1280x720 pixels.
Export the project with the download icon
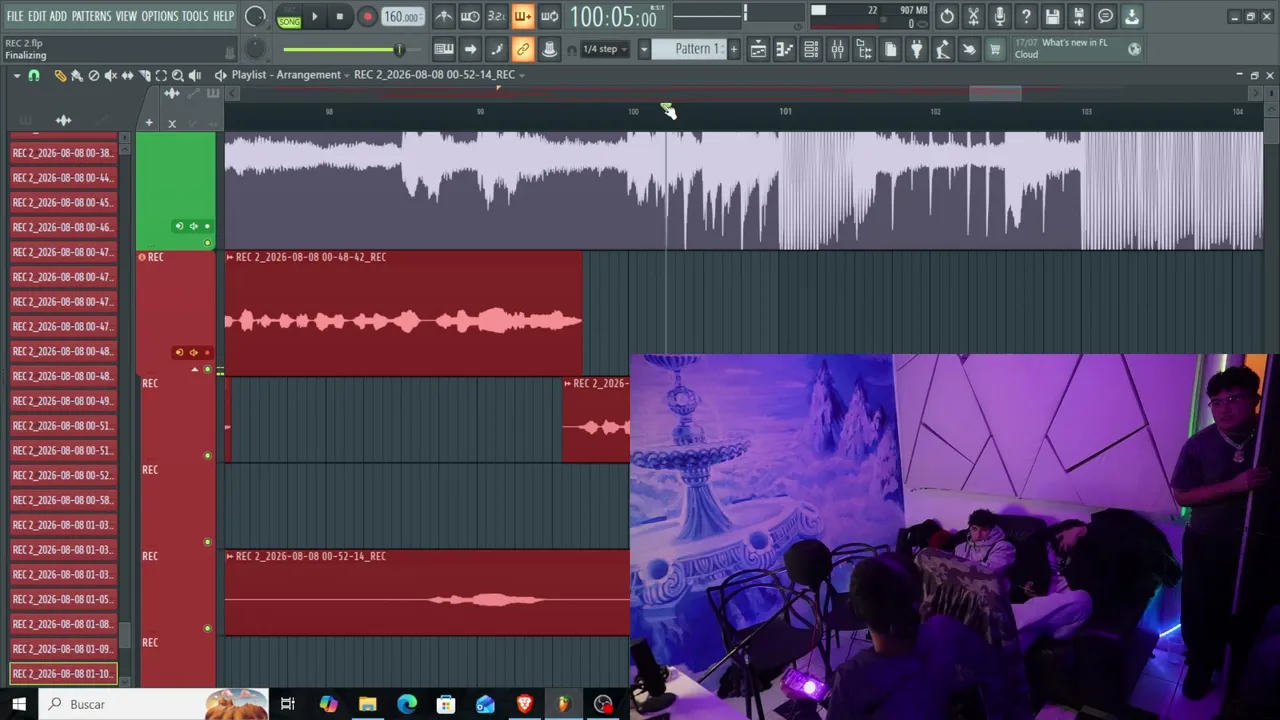click(1131, 16)
